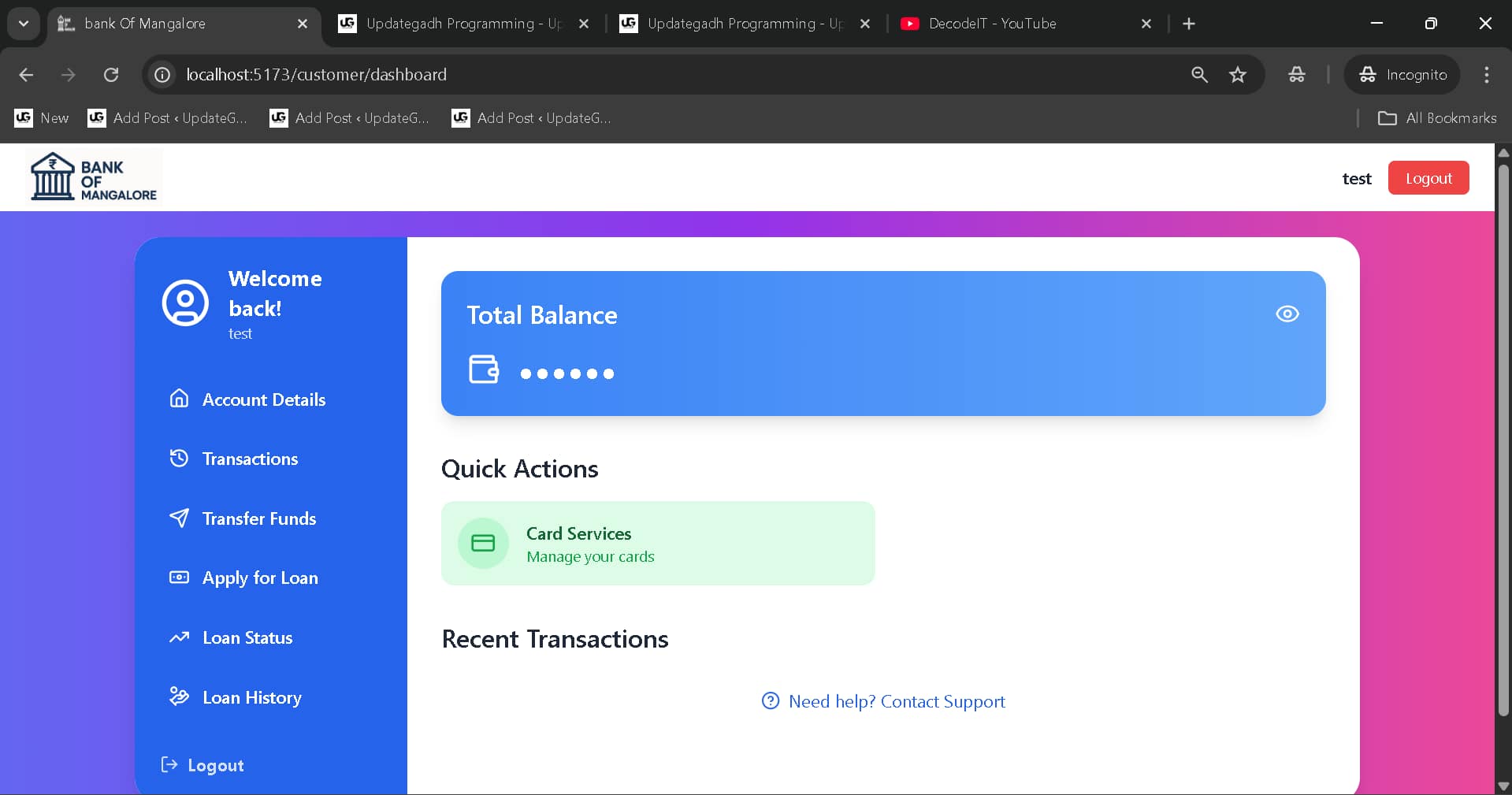Viewport: 1512px width, 795px height.
Task: Select the Loan Status trending-up icon
Action: [179, 637]
